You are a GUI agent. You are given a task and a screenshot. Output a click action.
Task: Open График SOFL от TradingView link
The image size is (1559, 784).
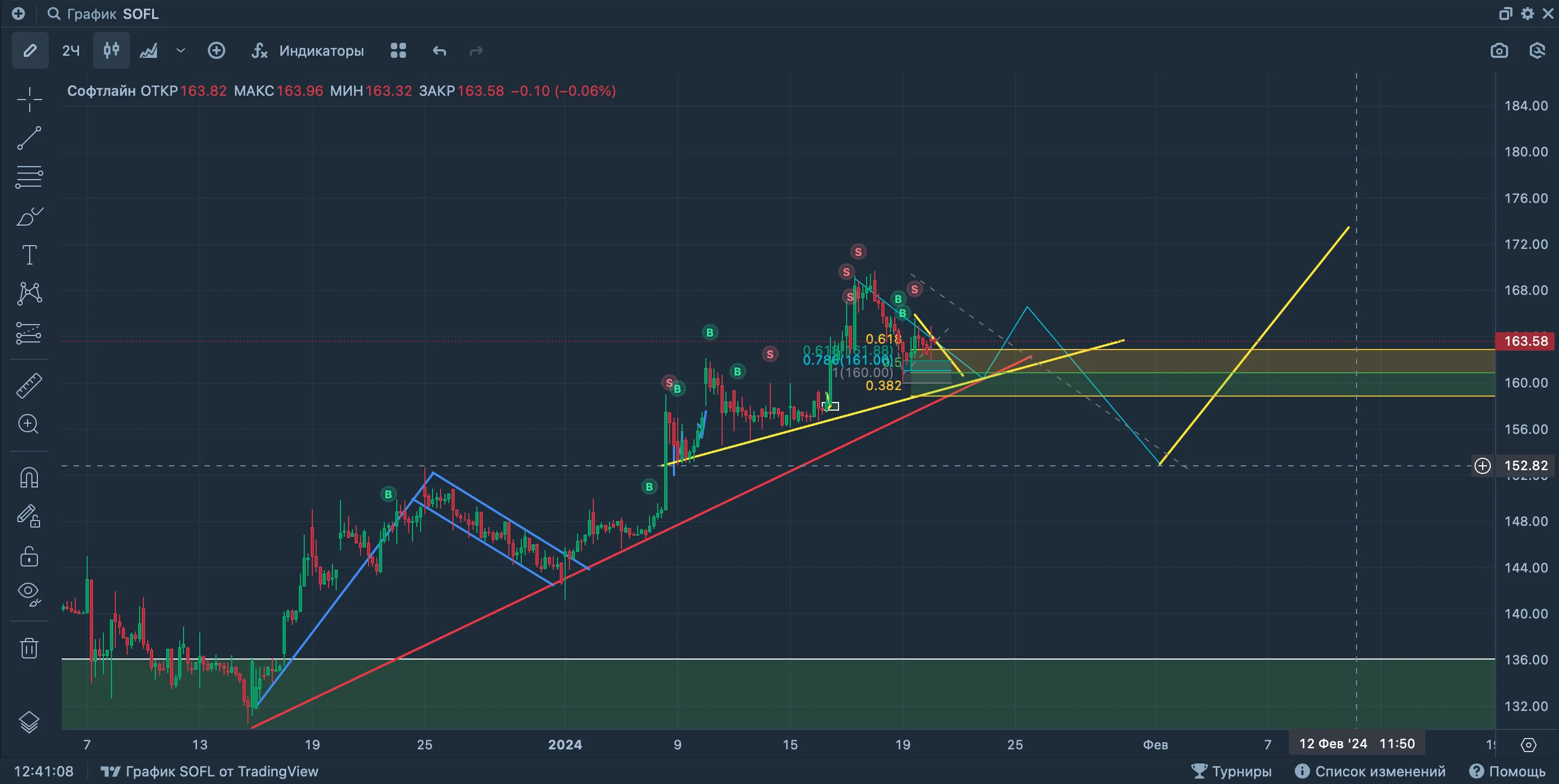[x=209, y=772]
